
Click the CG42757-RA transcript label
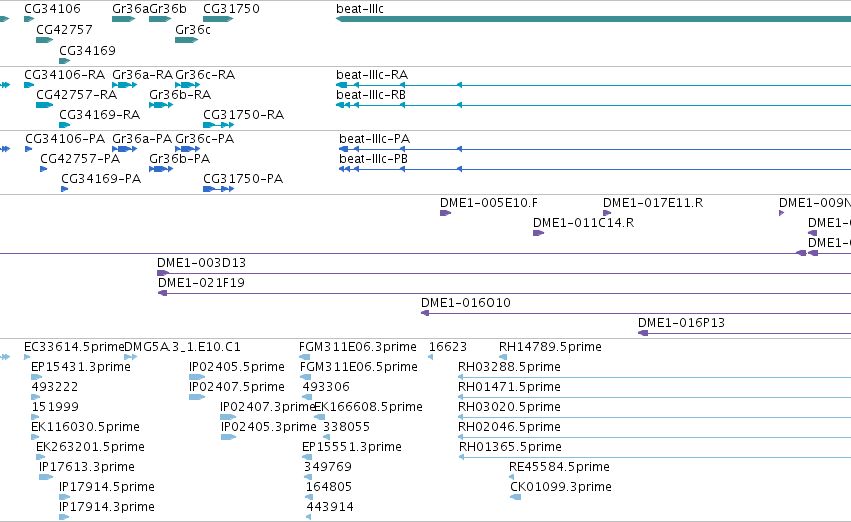point(77,94)
